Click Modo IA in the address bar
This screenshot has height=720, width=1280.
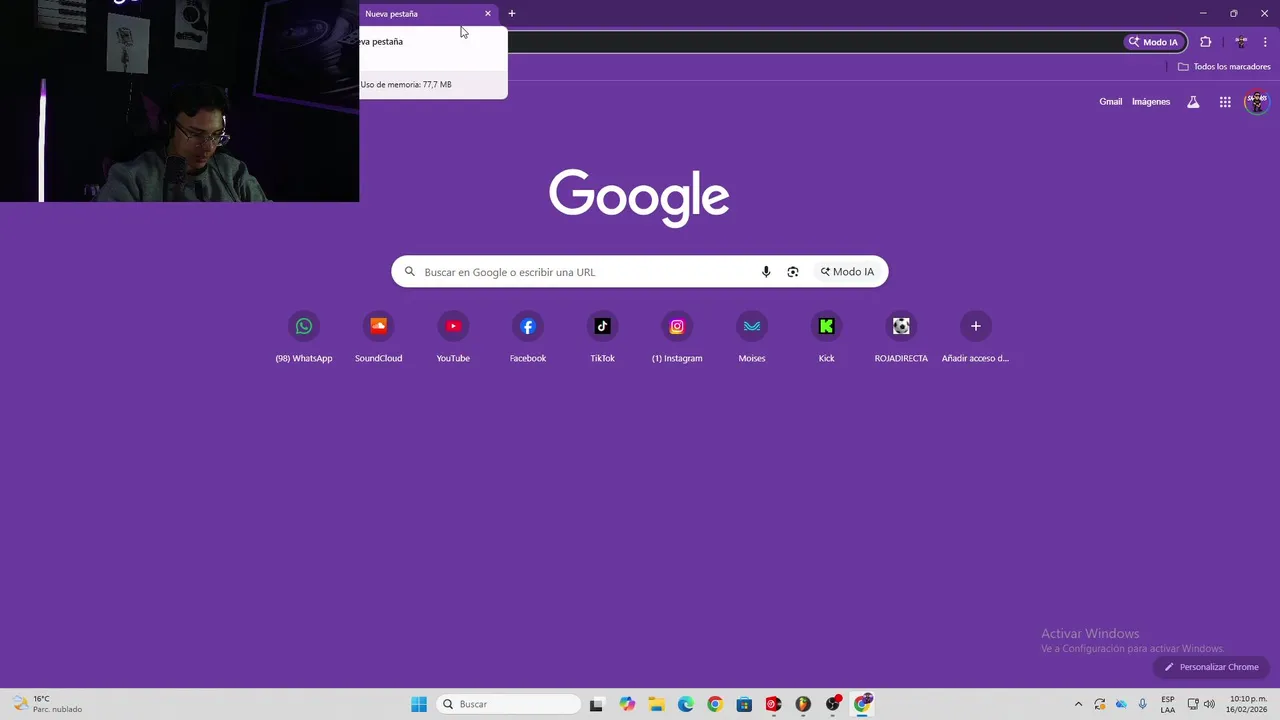point(1153,42)
